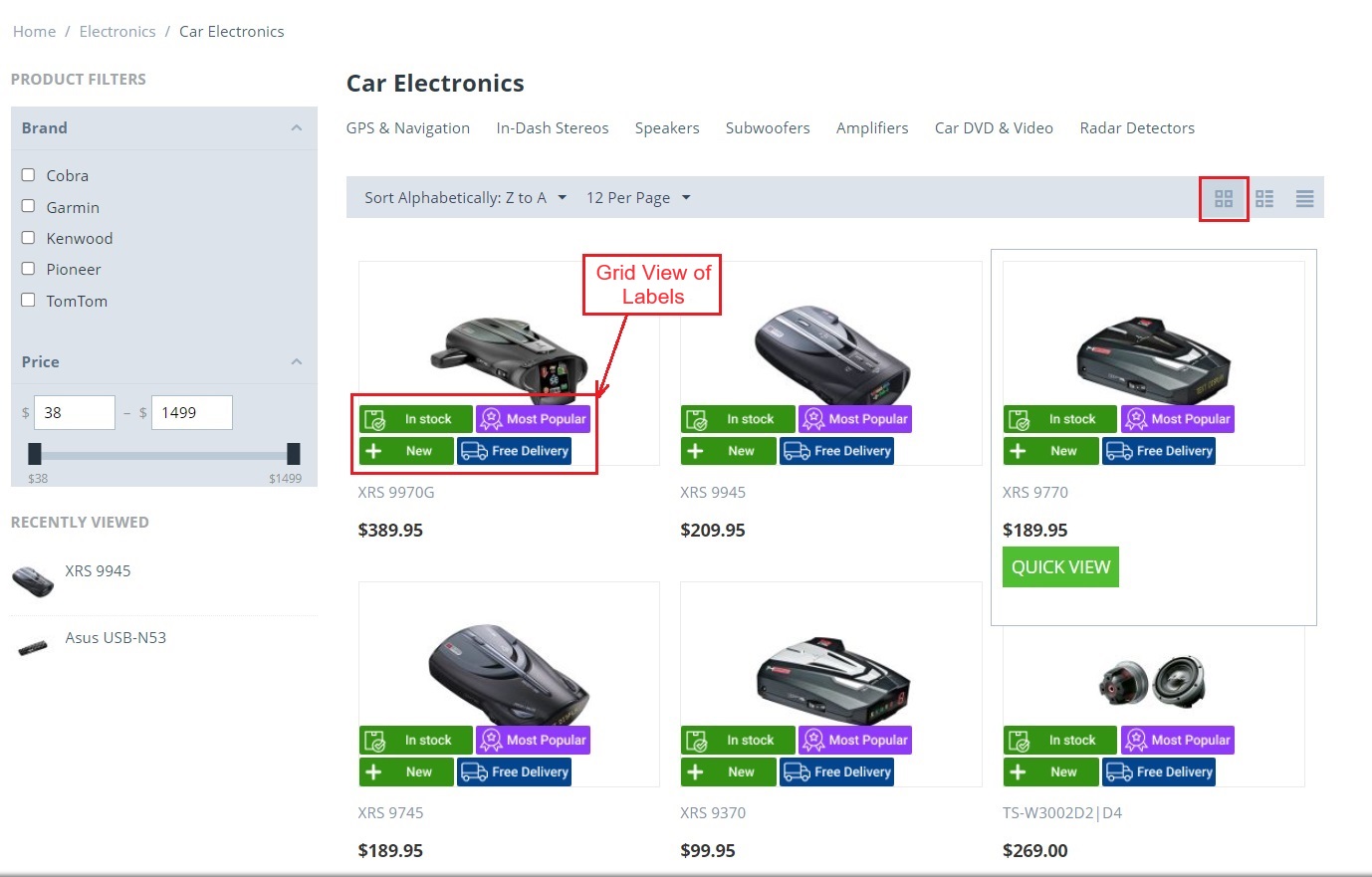Check the Kenwood brand filter
The height and width of the screenshot is (877, 1372).
(28, 238)
